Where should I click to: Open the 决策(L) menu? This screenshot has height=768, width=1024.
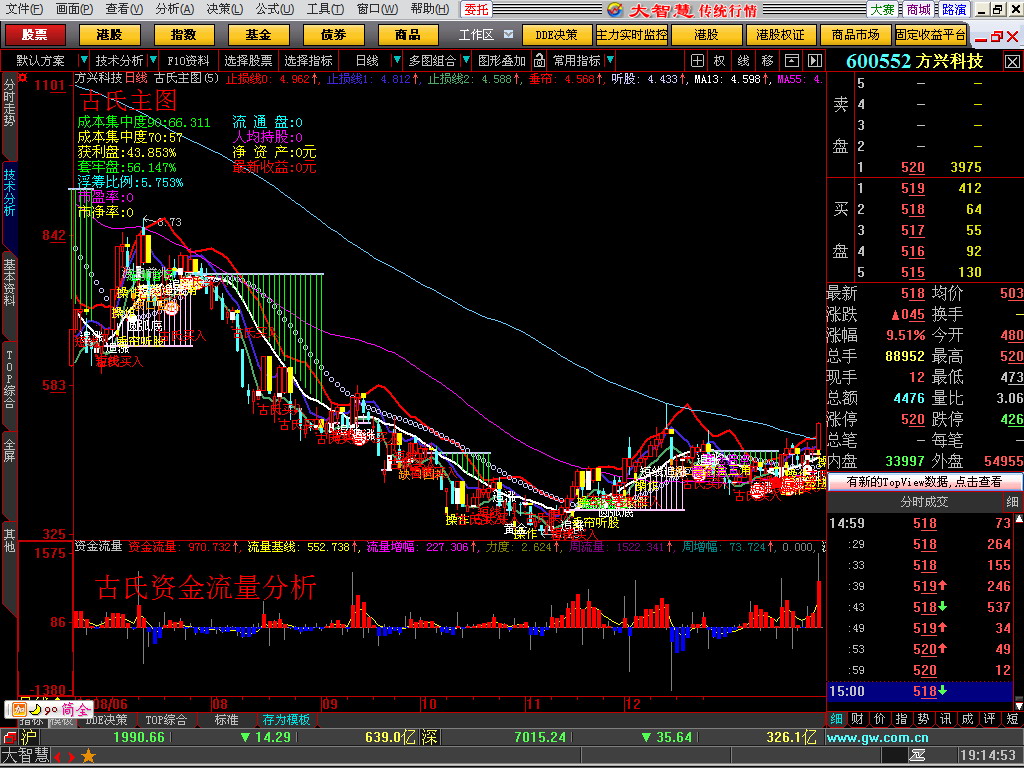[224, 9]
